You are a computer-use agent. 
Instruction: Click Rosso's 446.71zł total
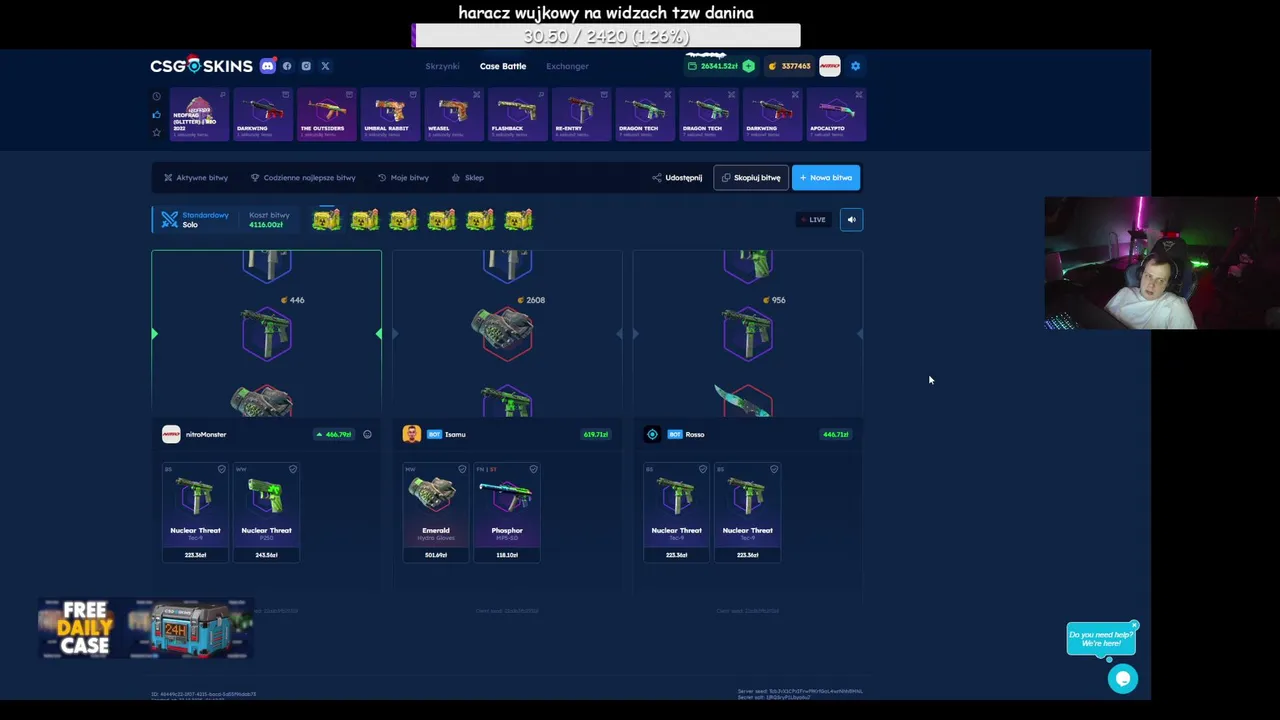[x=835, y=434]
